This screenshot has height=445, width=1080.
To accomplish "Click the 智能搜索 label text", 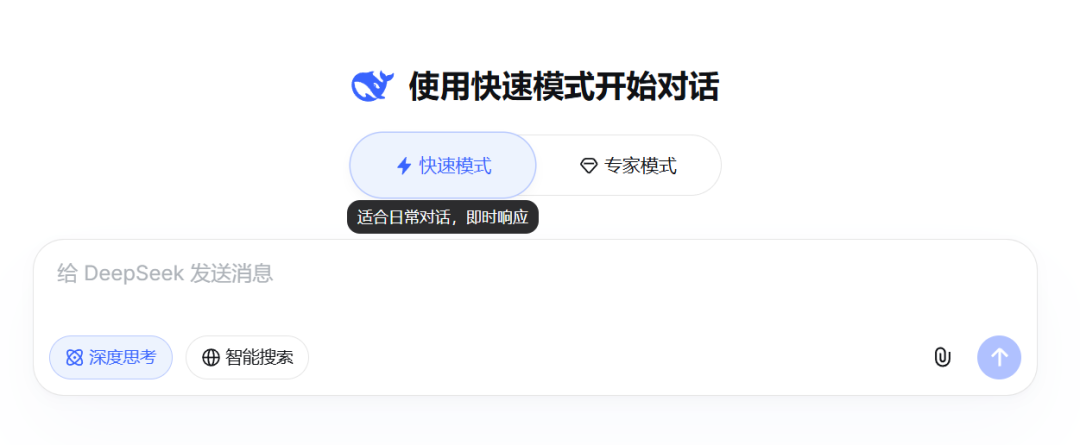I will coord(259,358).
